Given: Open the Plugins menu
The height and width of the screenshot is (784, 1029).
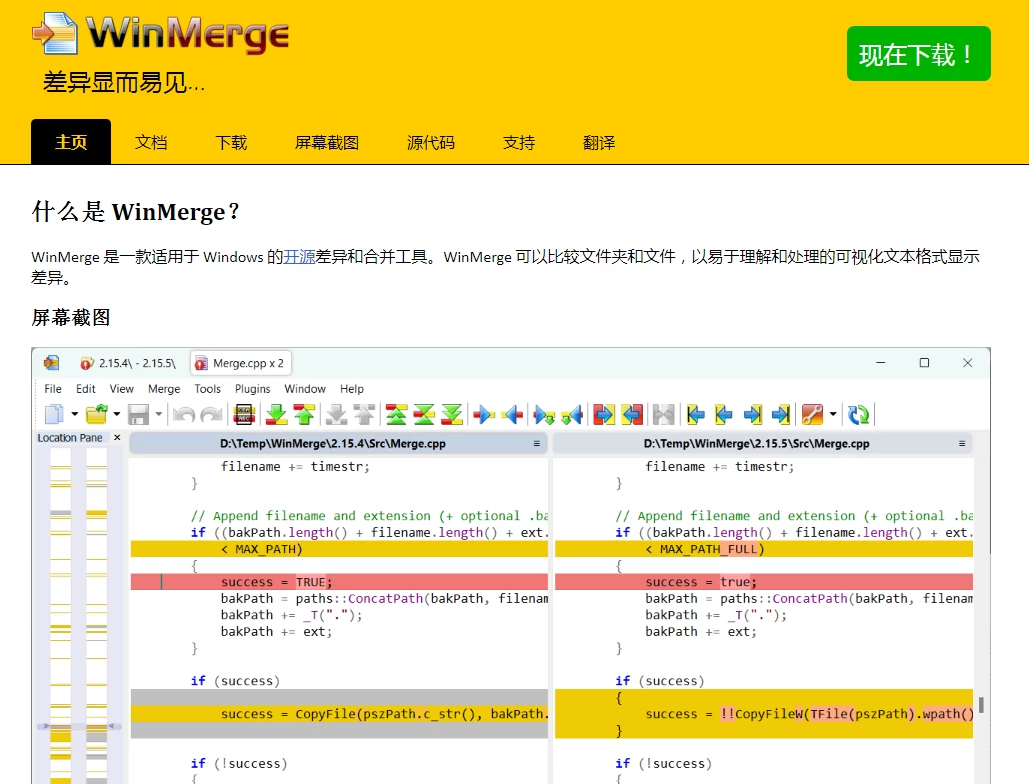Looking at the screenshot, I should tap(253, 389).
